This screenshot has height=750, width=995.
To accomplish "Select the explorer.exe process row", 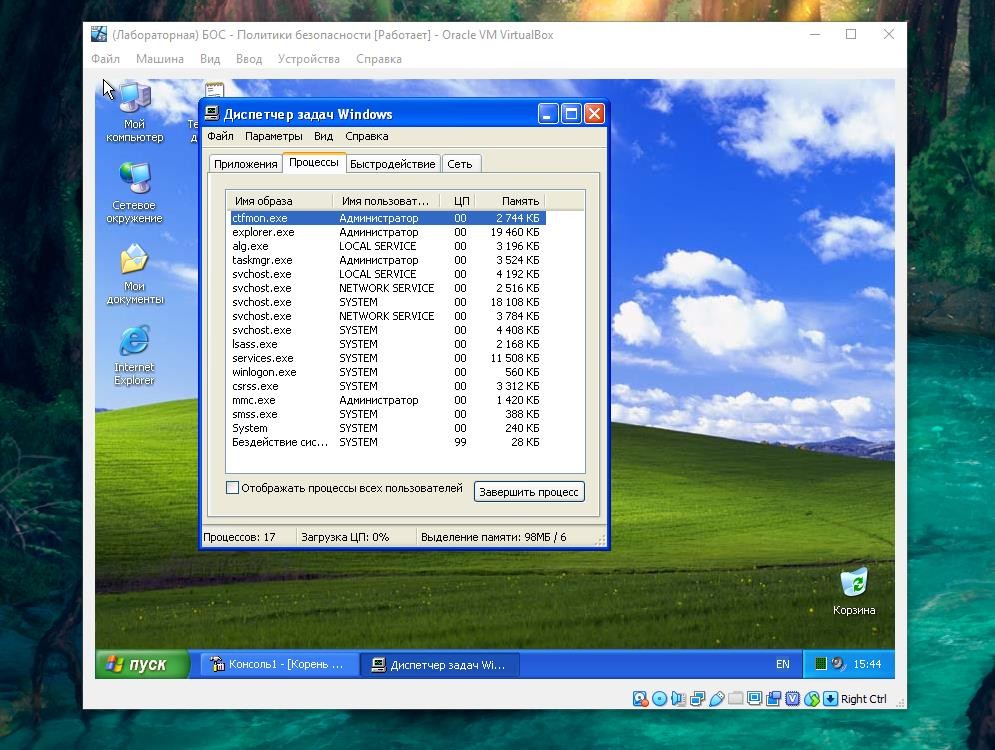I will pos(388,232).
